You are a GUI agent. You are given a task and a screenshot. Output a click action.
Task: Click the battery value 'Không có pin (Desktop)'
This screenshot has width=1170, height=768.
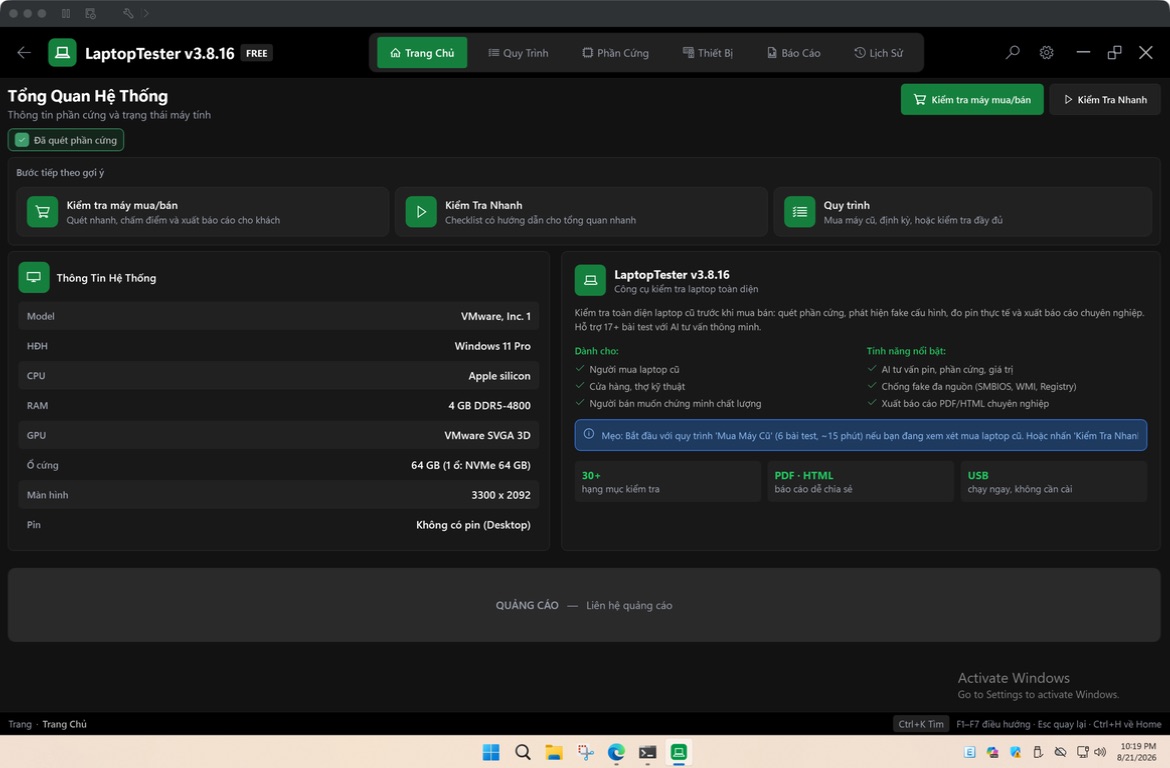473,525
